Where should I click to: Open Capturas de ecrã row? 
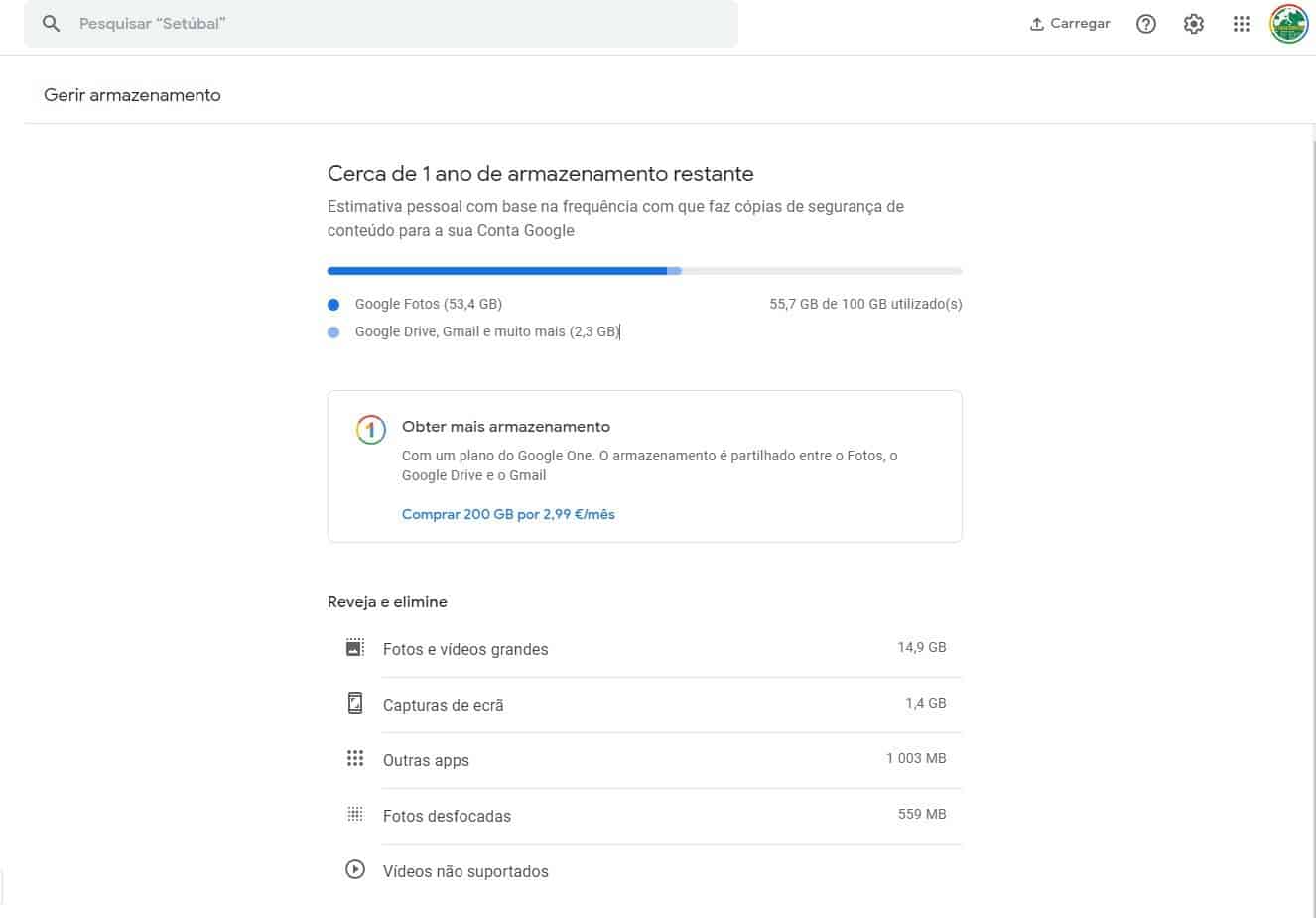[645, 705]
